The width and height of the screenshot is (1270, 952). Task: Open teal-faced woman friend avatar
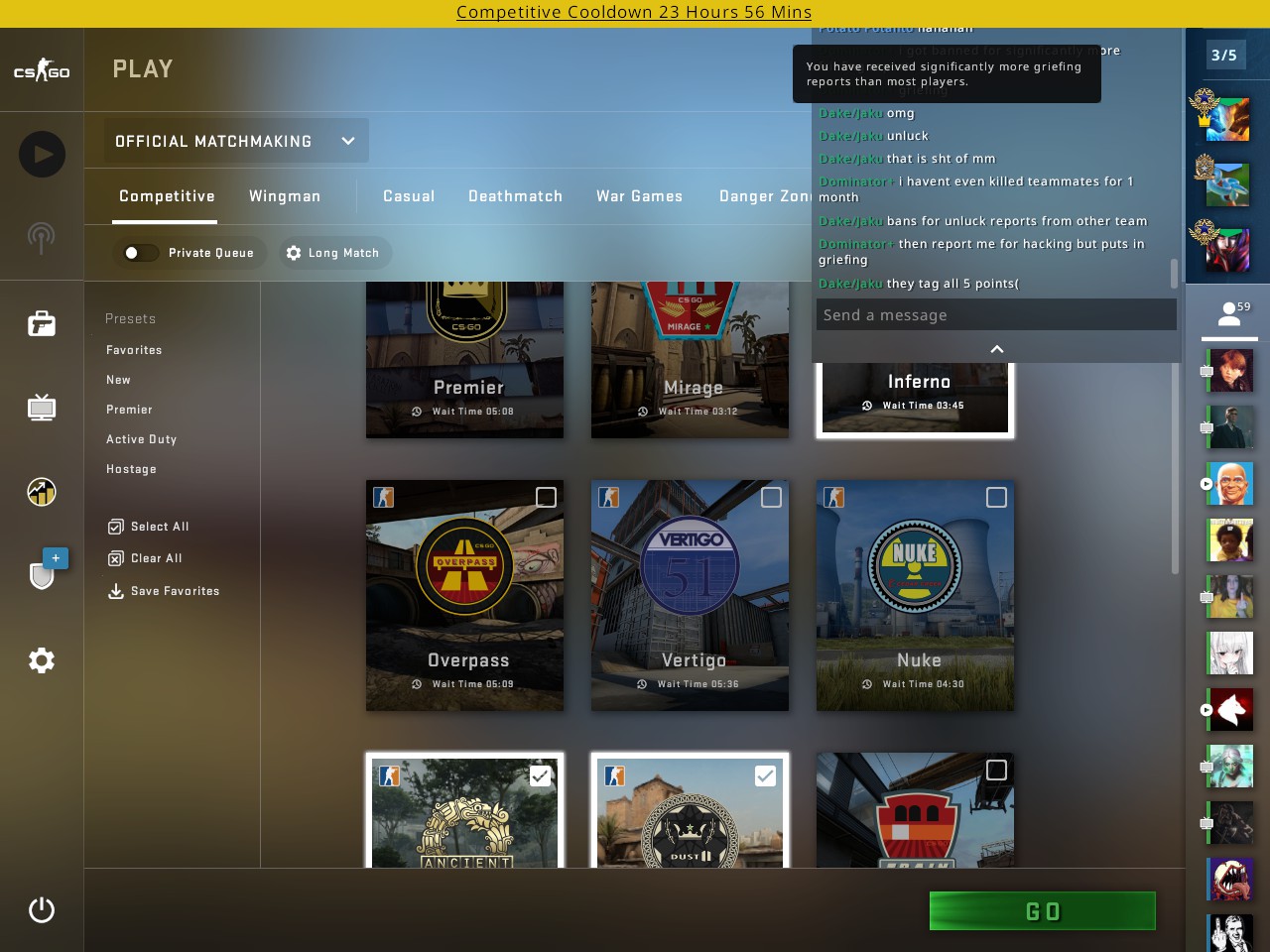(1230, 767)
